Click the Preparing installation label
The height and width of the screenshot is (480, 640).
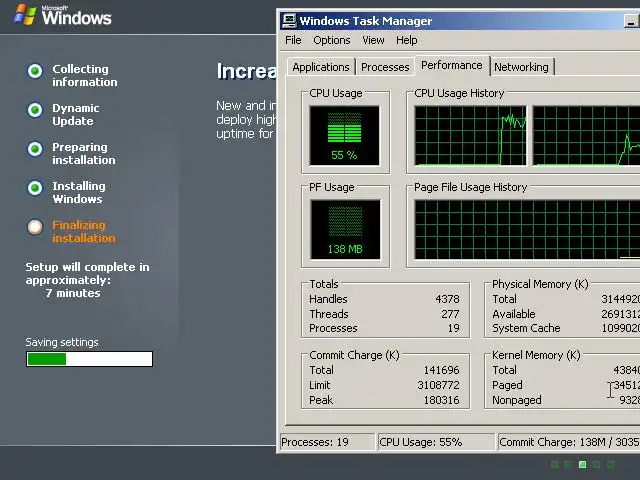pos(84,153)
